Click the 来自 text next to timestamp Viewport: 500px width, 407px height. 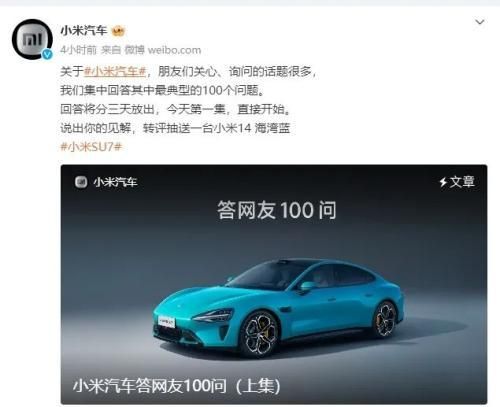111,50
